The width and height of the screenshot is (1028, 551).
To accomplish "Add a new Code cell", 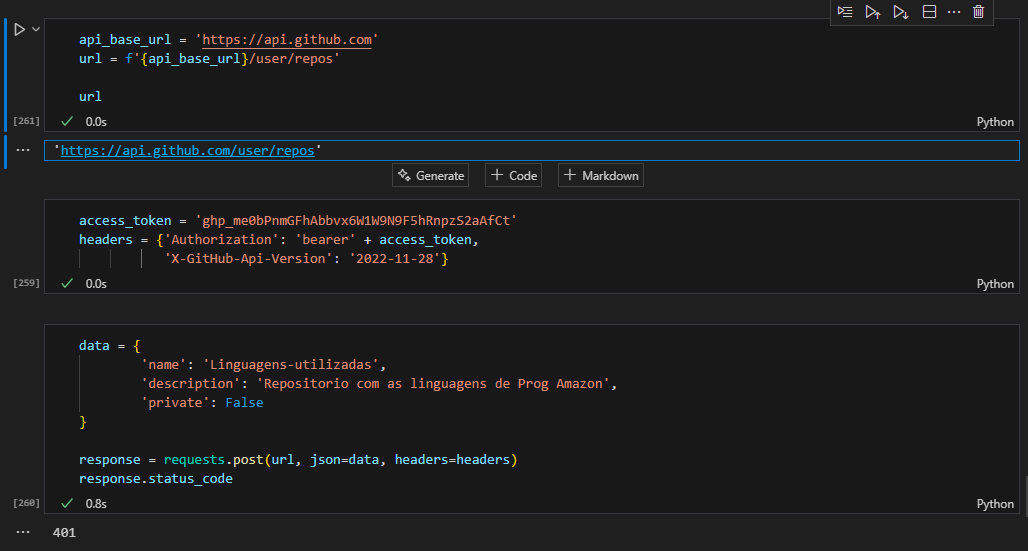I will (513, 175).
